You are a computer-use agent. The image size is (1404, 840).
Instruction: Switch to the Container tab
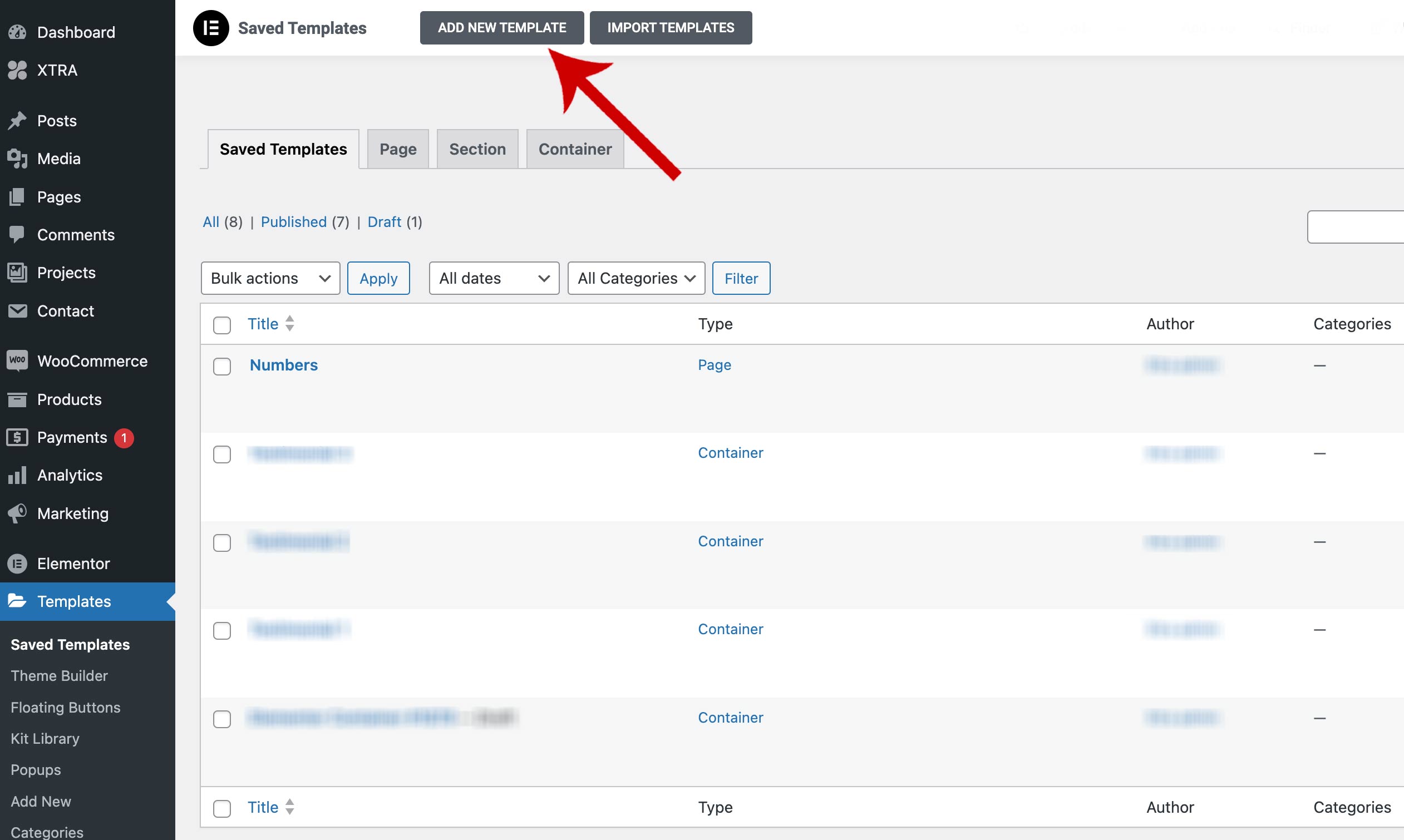tap(575, 150)
